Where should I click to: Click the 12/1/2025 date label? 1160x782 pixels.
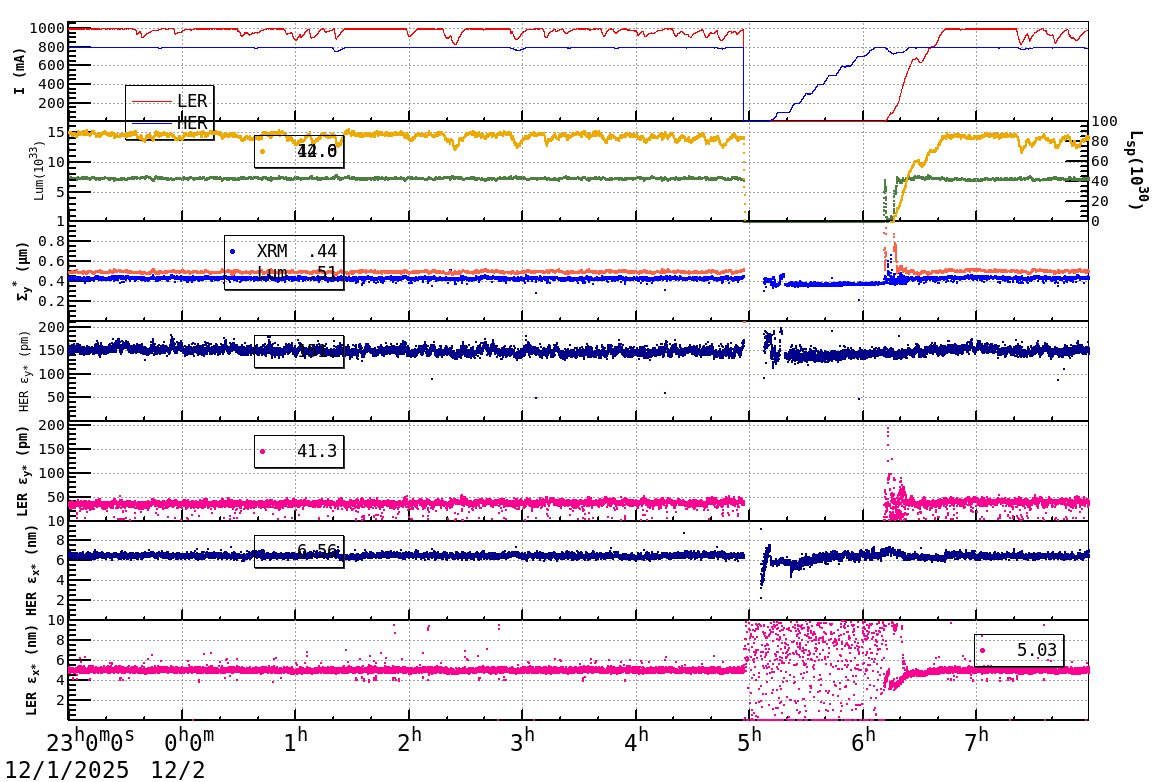(67, 769)
